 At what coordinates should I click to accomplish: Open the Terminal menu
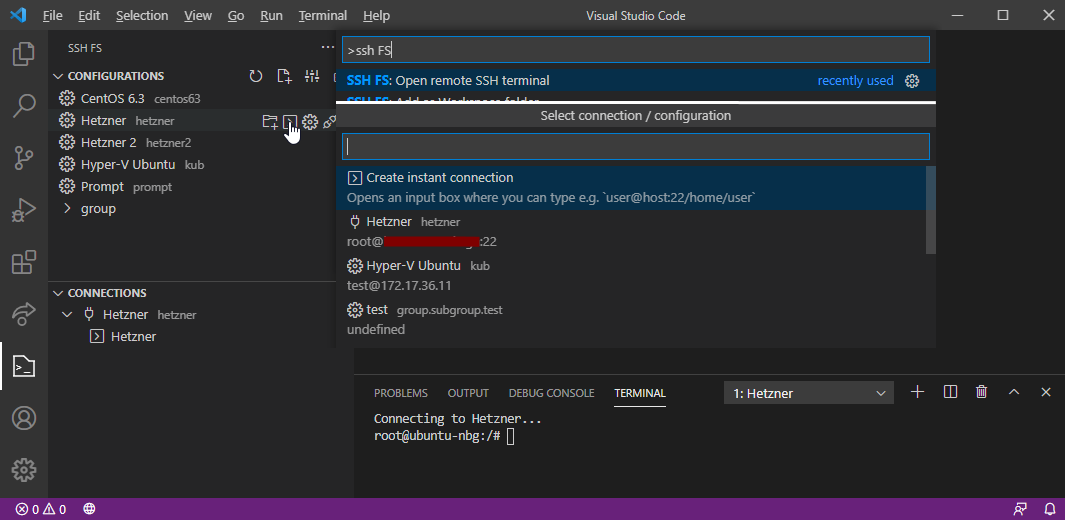click(323, 16)
